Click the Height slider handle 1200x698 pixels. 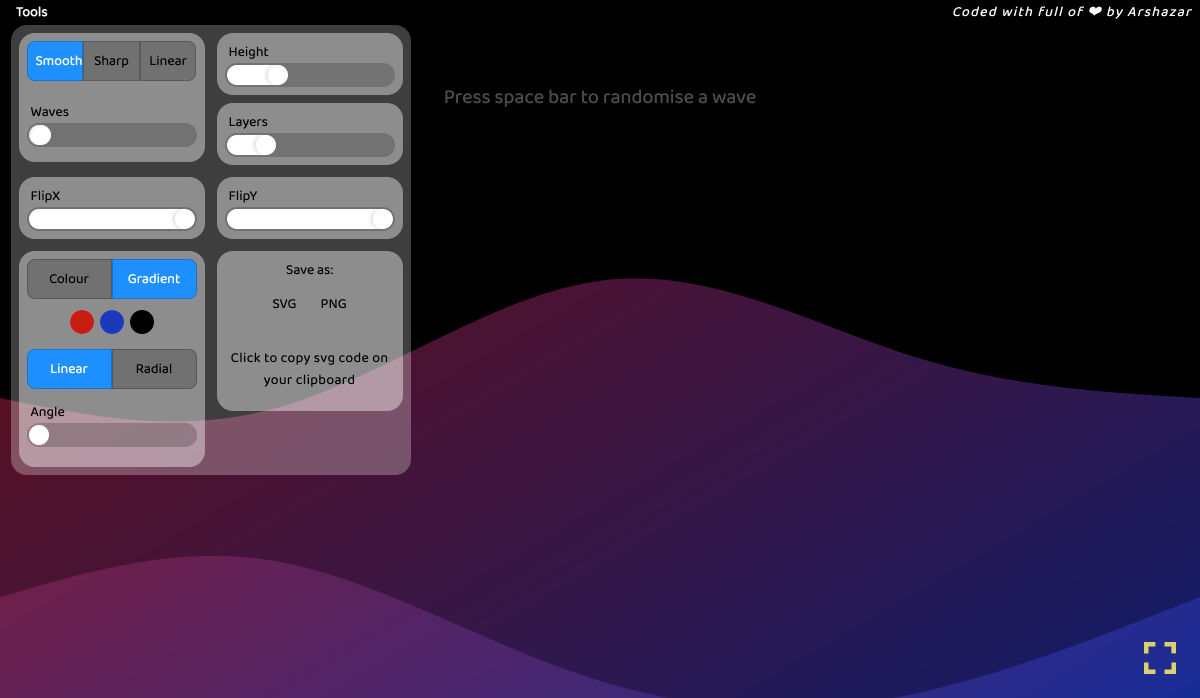pos(277,75)
